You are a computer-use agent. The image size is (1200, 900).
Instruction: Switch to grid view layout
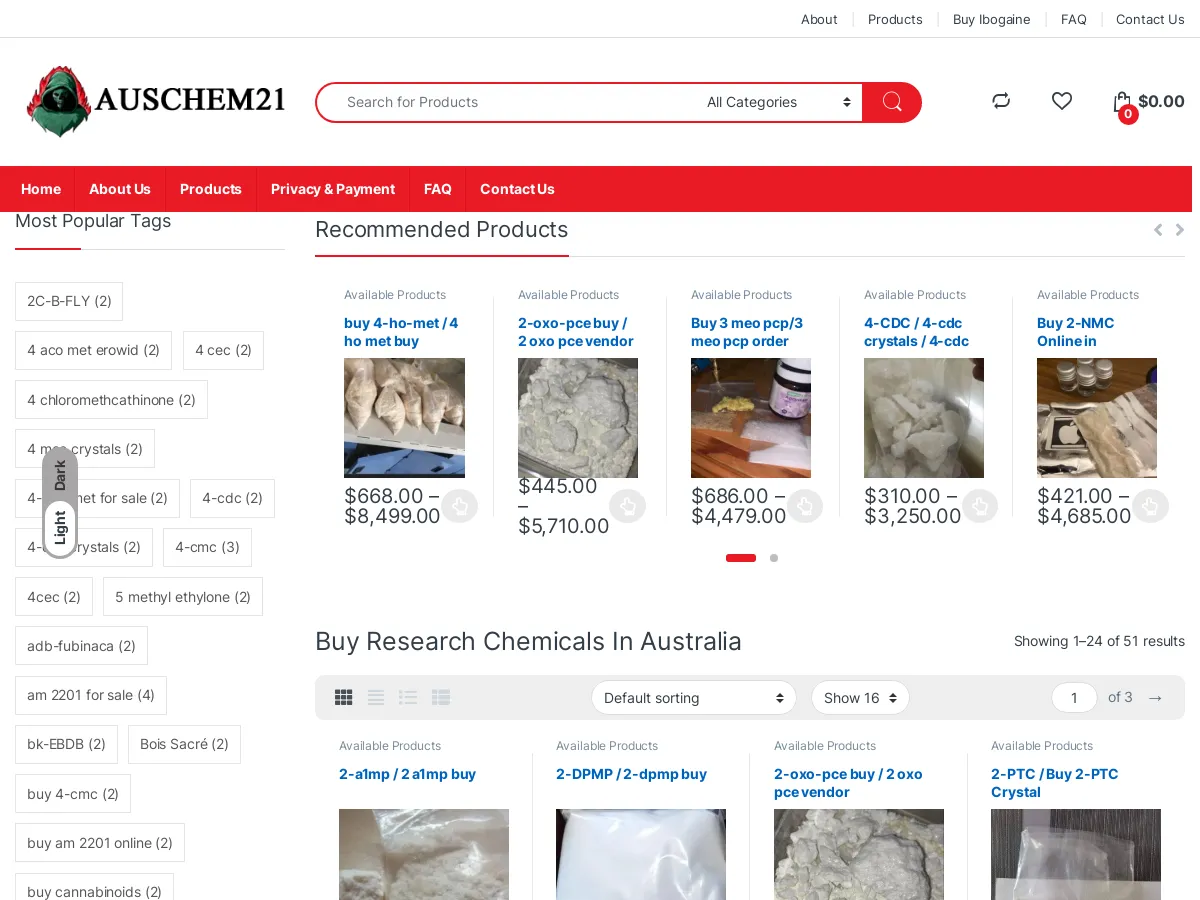pyautogui.click(x=344, y=698)
